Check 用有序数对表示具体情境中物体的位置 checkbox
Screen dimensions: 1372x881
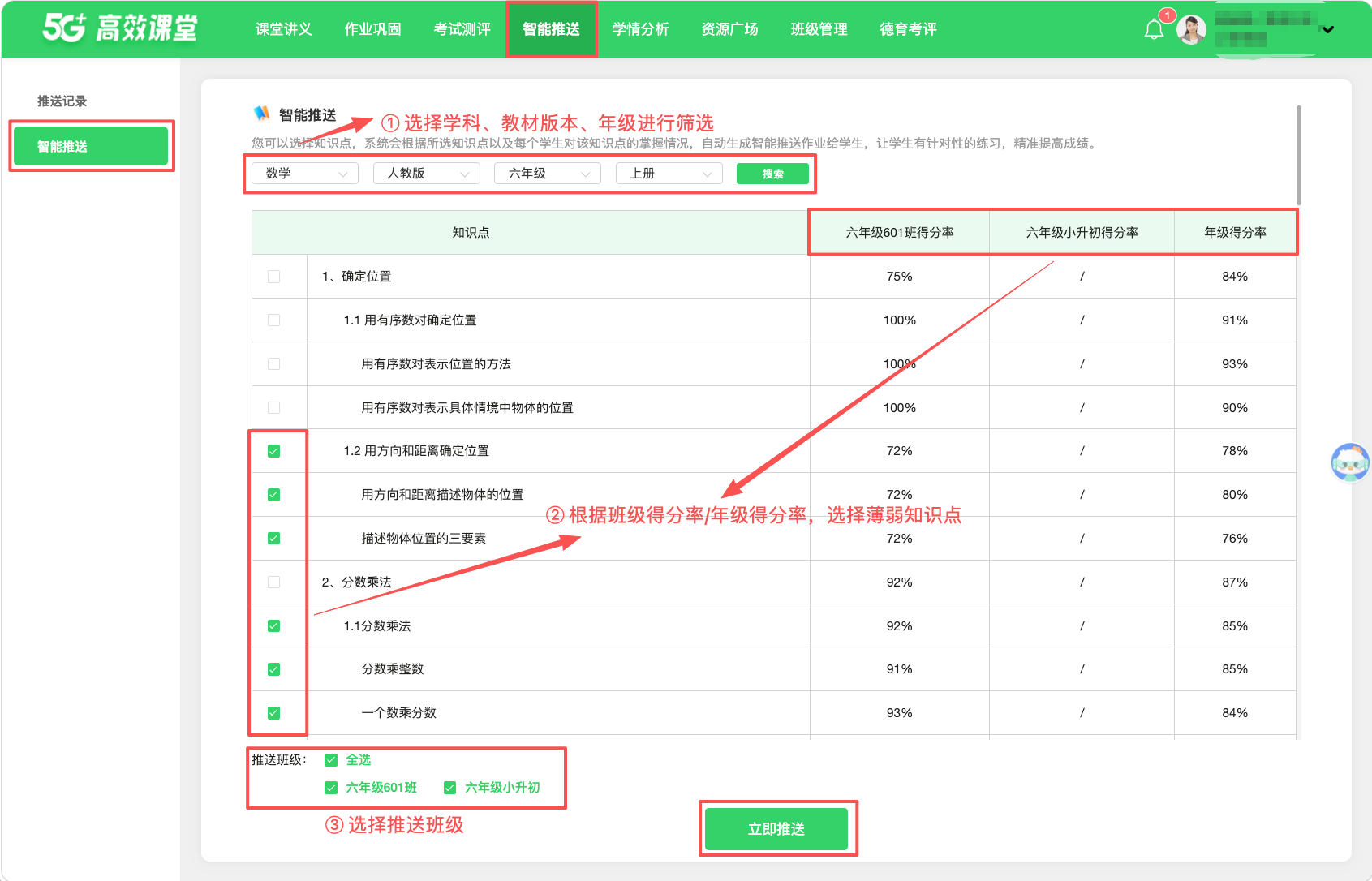pos(273,408)
